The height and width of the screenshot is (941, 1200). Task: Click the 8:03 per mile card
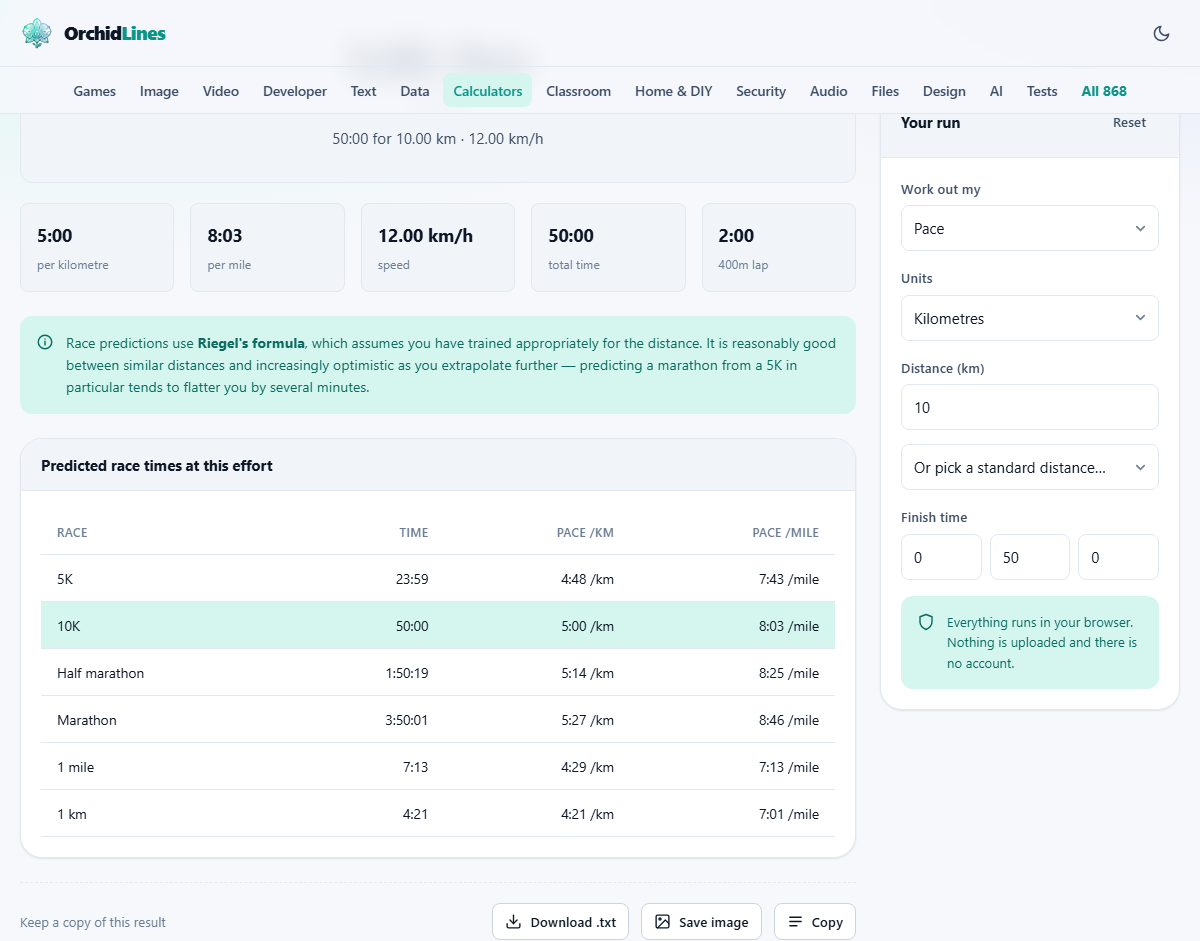[x=267, y=248]
